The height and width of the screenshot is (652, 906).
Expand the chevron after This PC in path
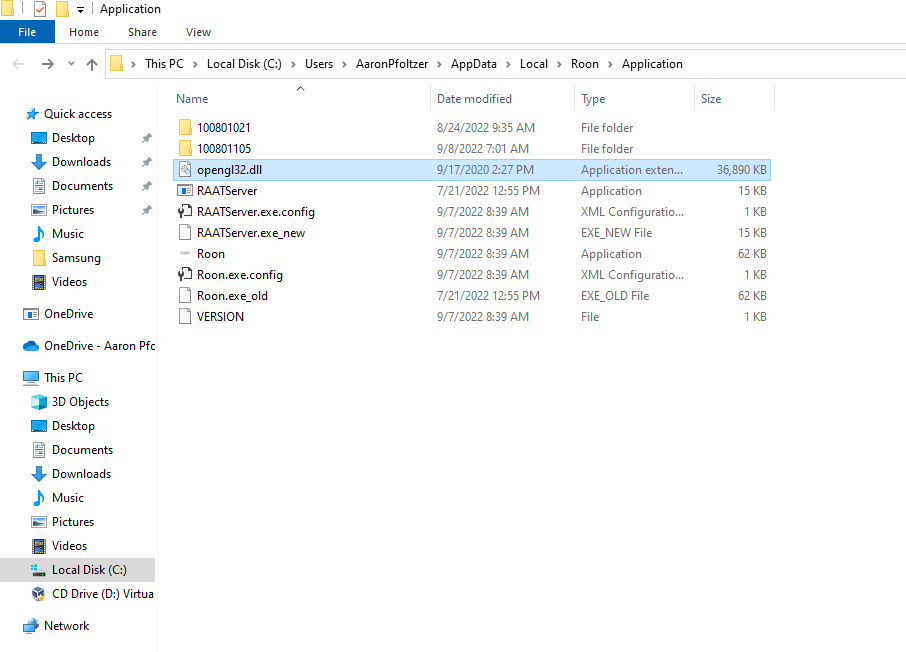195,64
